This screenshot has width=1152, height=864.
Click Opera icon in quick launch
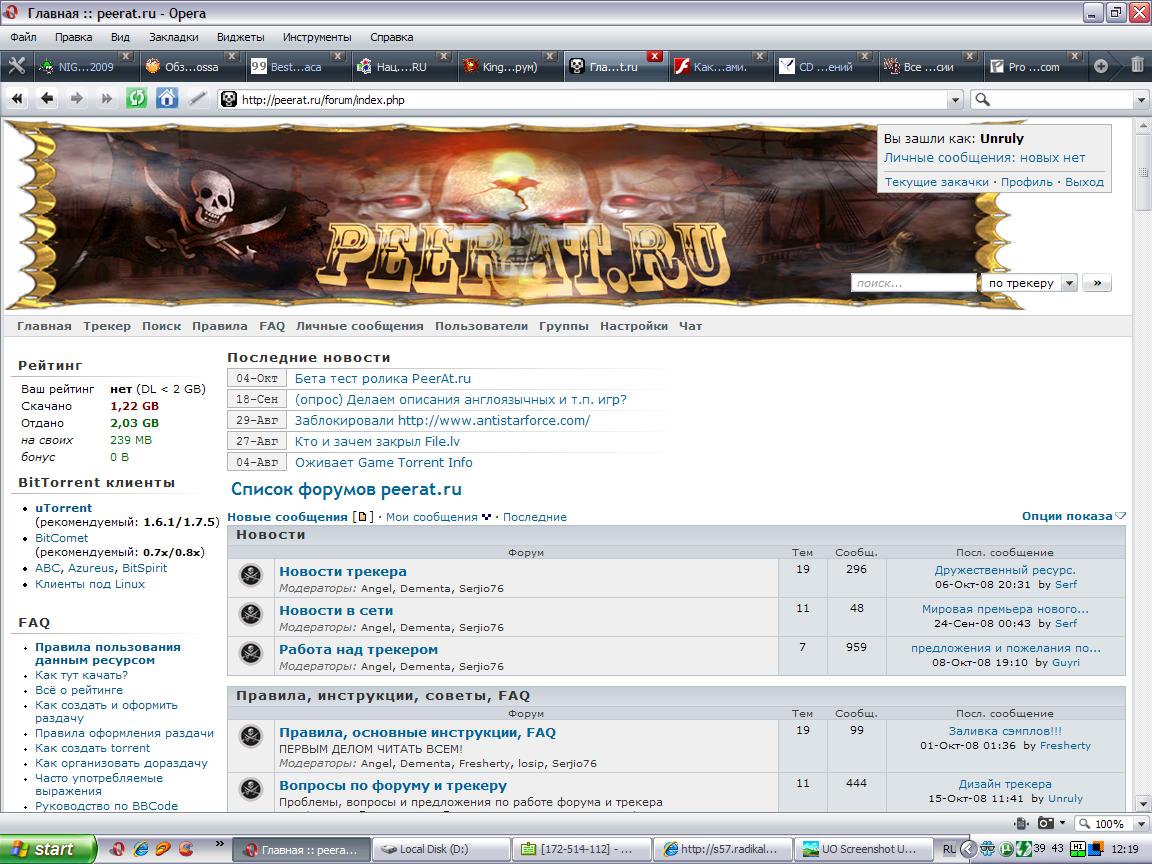(117, 849)
